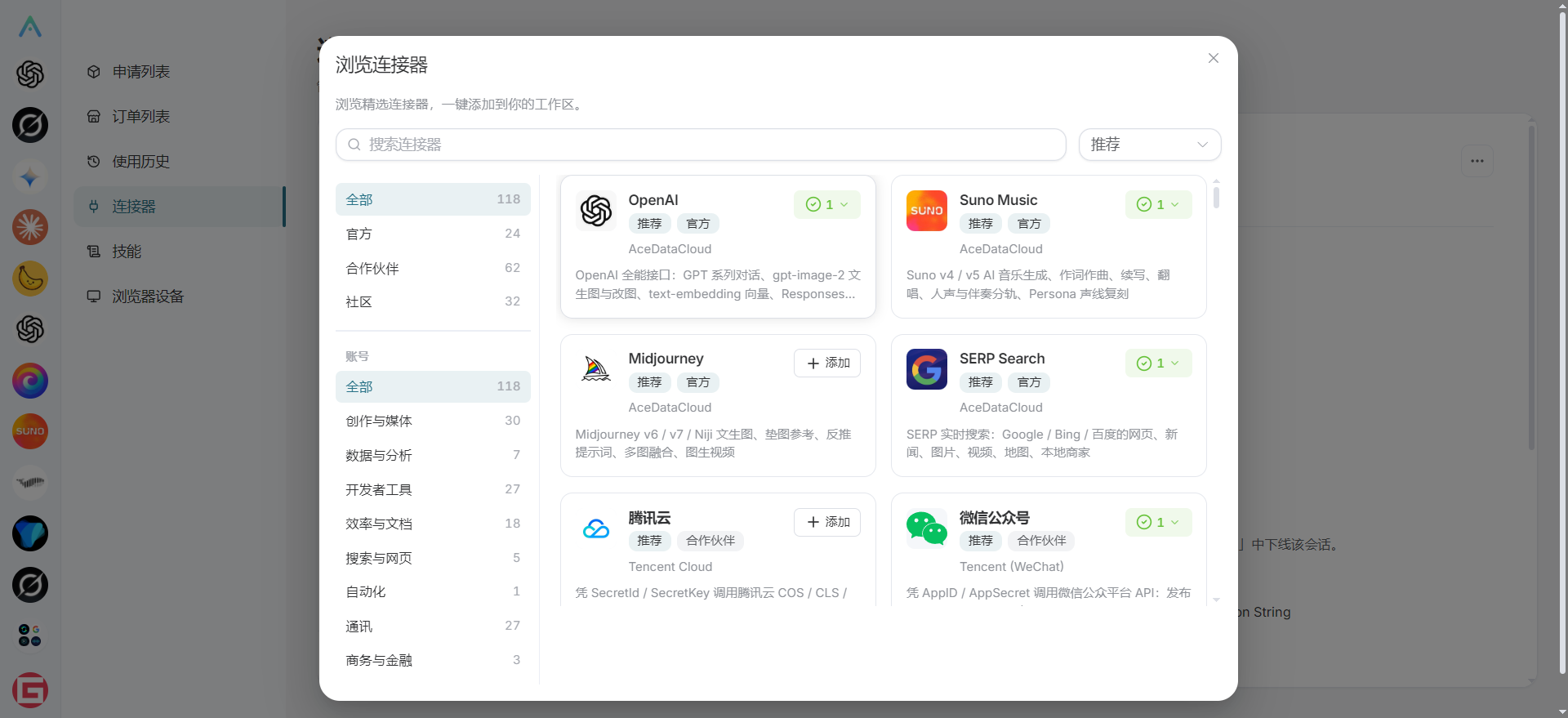Image resolution: width=1568 pixels, height=718 pixels.
Task: Focus the 搜索连接器 search field
Action: (x=701, y=145)
